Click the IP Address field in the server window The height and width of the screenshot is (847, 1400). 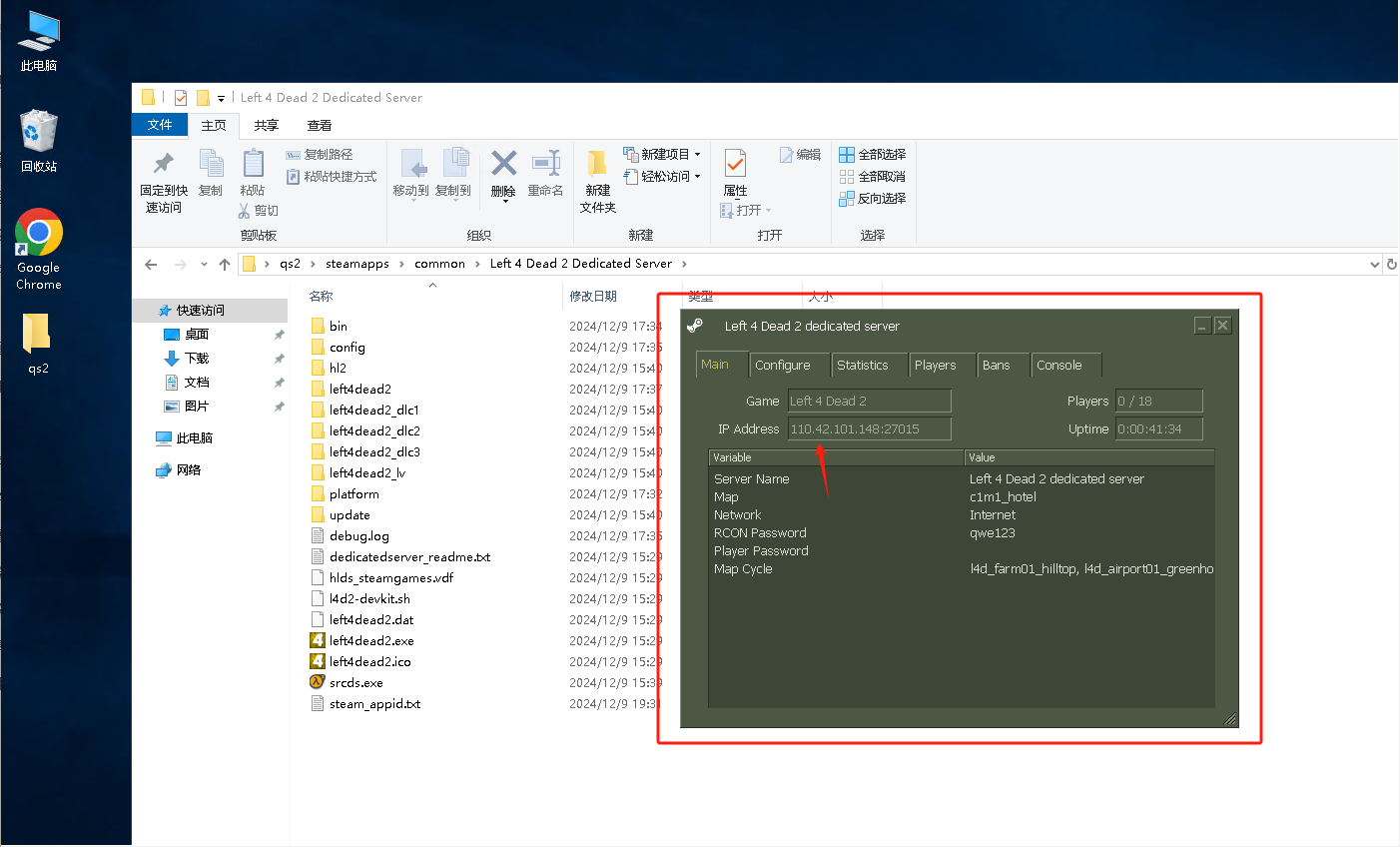(870, 429)
